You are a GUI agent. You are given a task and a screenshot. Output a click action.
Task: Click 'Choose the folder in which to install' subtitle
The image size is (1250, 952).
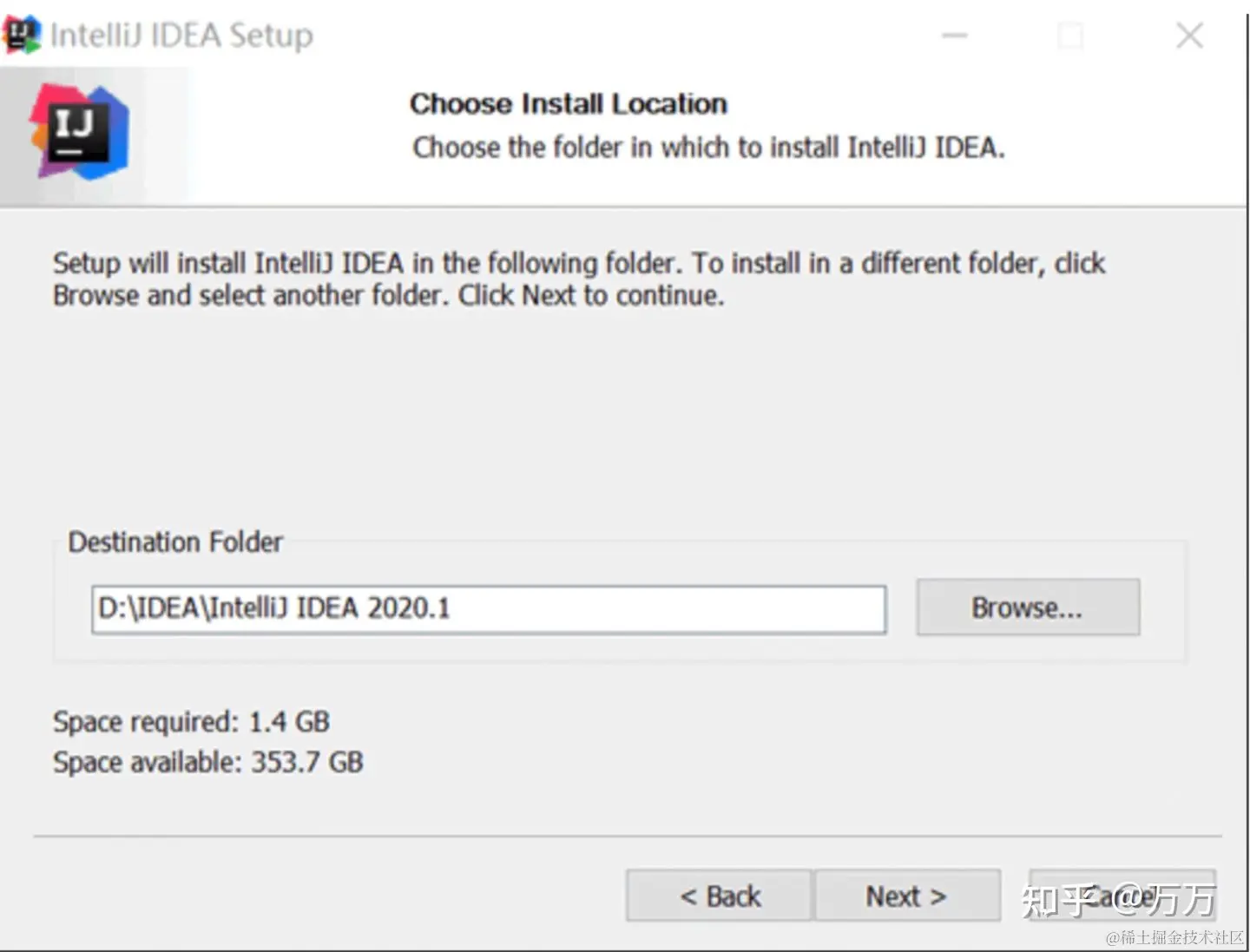[708, 148]
